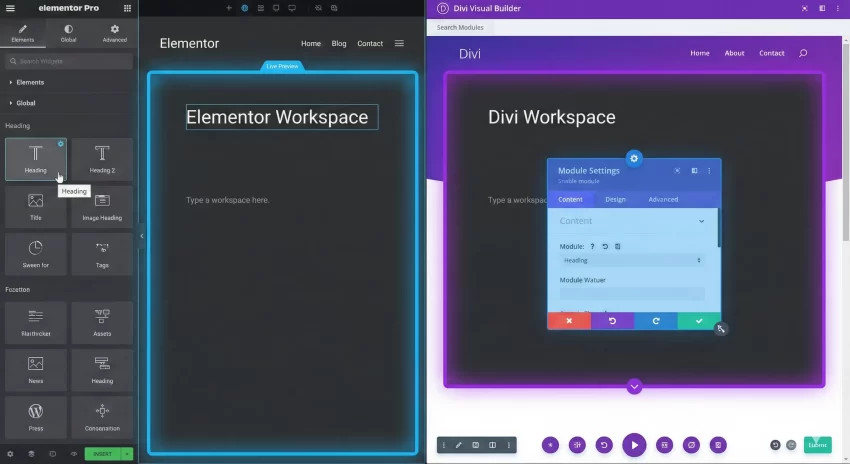Open the navigator layers icon in footer
Viewport: 850px width, 464px height.
point(31,454)
